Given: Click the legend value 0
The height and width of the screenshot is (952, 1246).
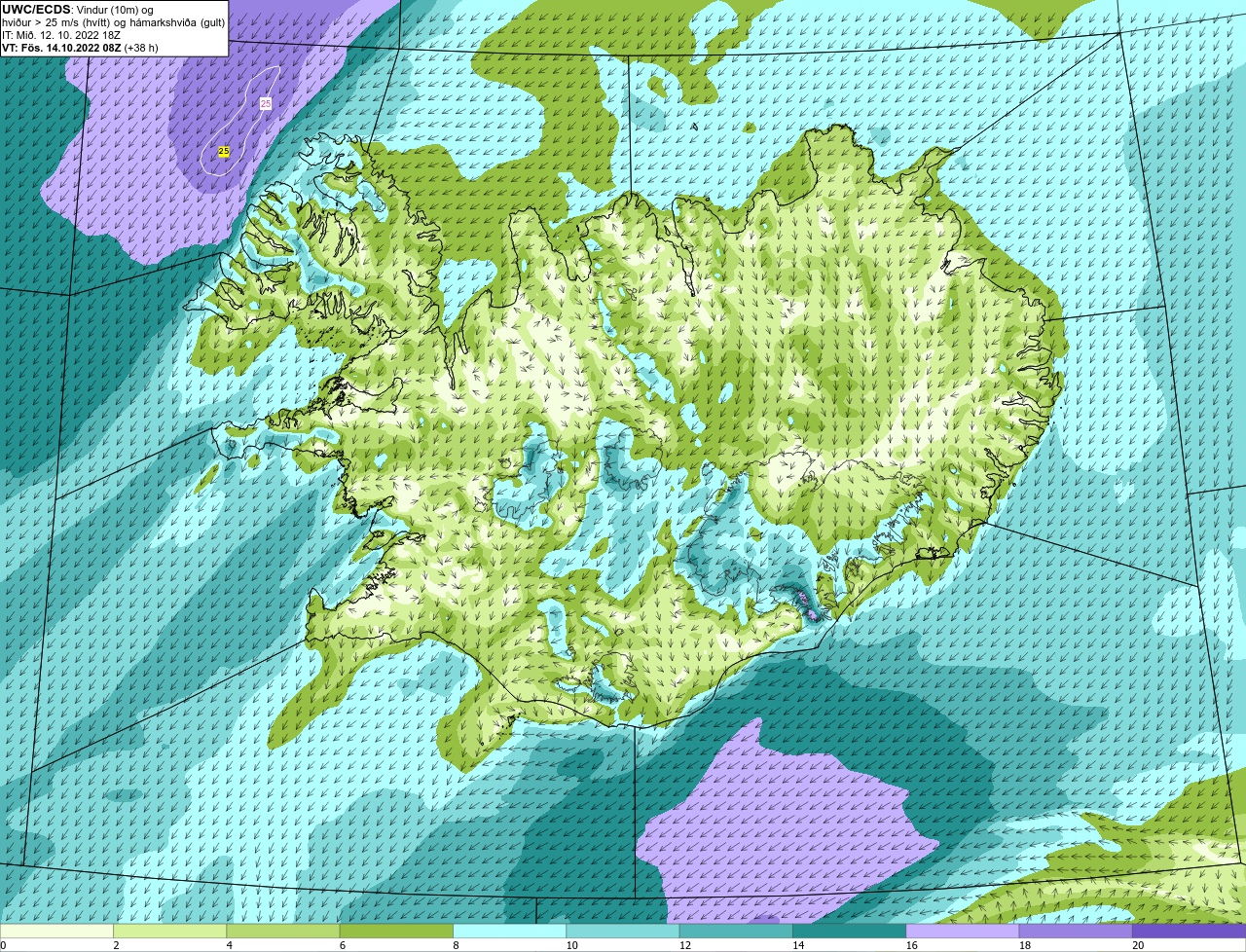Looking at the screenshot, I should 3,945.
